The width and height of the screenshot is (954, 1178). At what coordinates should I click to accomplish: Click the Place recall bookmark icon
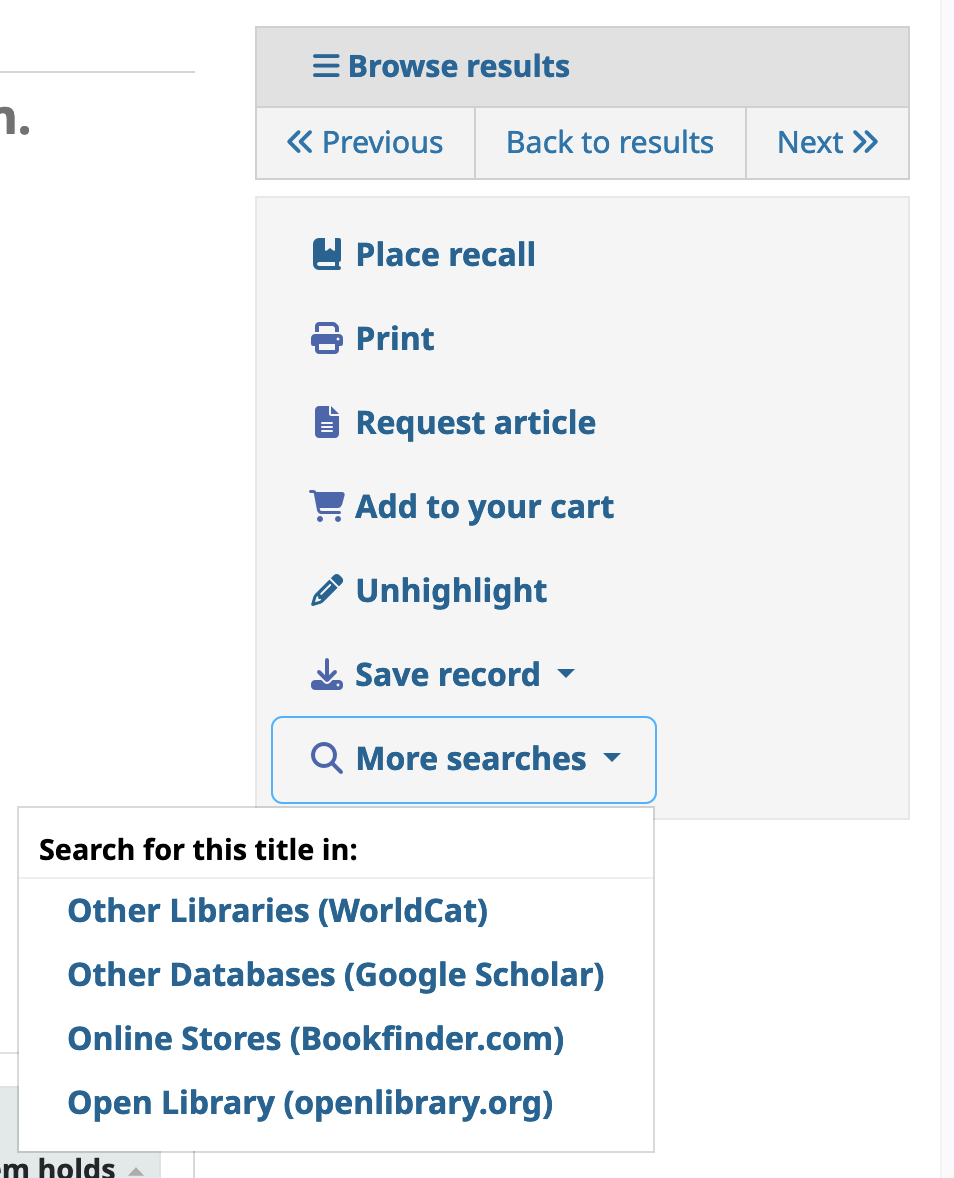pyautogui.click(x=327, y=254)
